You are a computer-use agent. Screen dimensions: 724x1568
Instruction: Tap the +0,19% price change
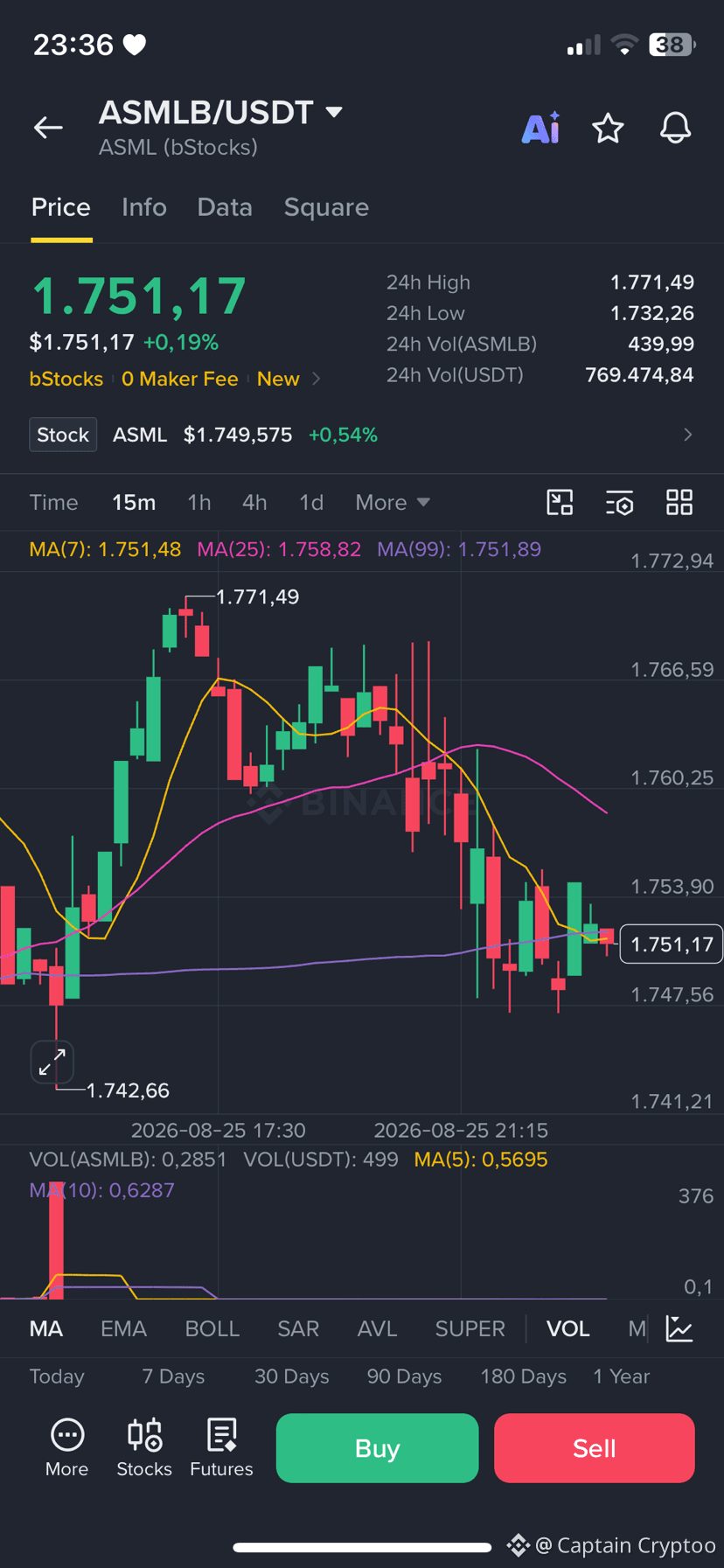[181, 342]
